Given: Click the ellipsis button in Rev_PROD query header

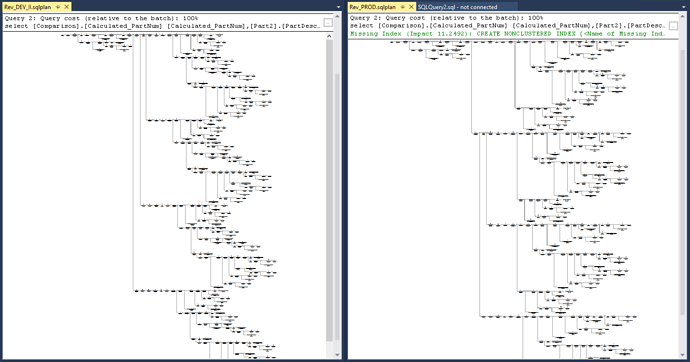Looking at the screenshot, I should pyautogui.click(x=673, y=26).
